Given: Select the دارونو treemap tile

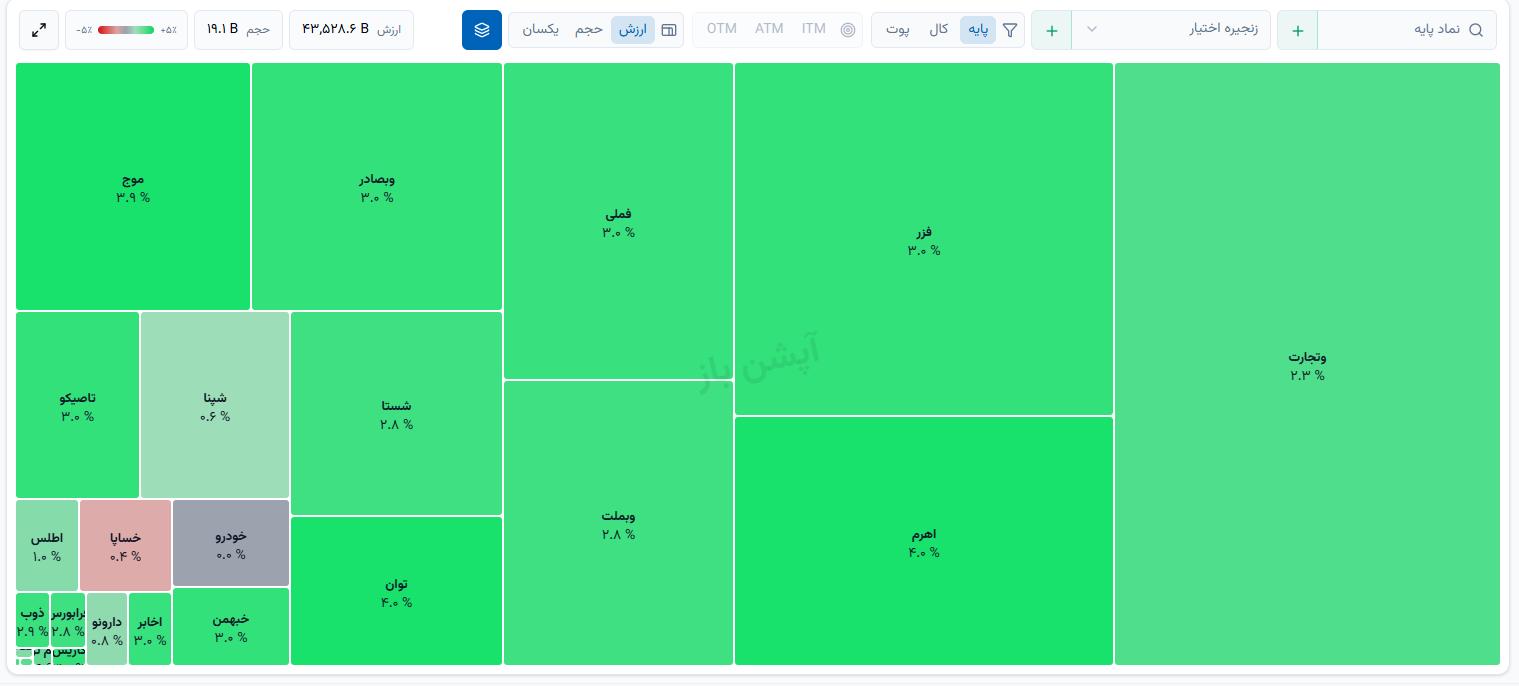Looking at the screenshot, I should tap(107, 629).
